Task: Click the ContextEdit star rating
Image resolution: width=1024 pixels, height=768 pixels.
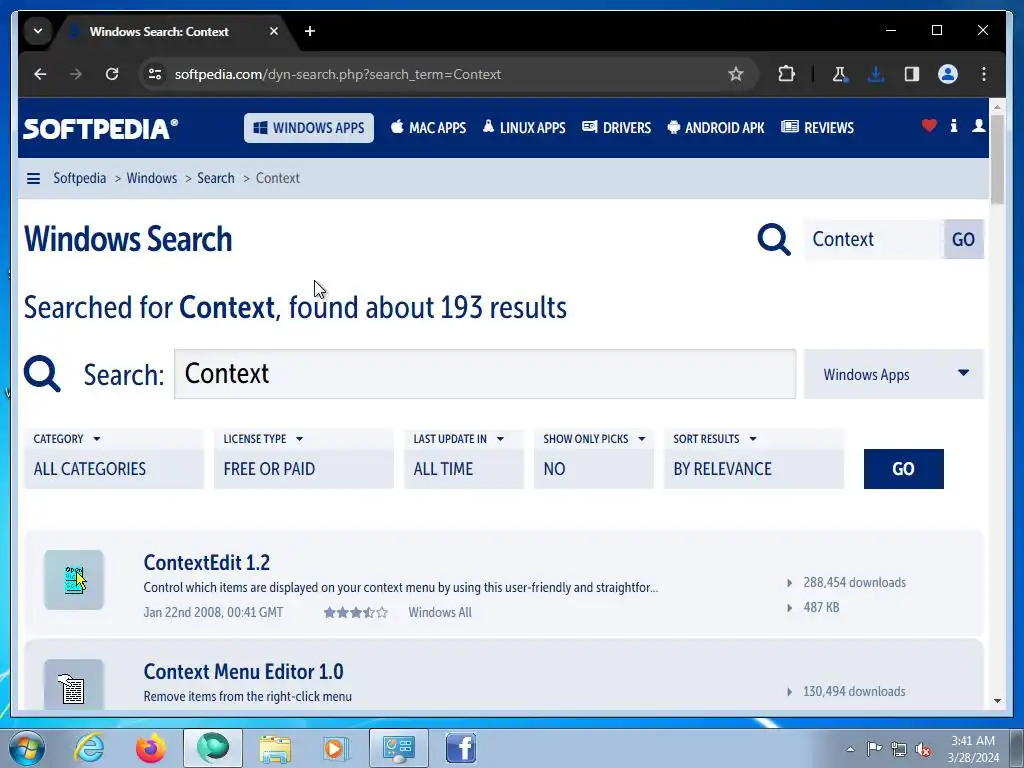Action: click(x=356, y=613)
